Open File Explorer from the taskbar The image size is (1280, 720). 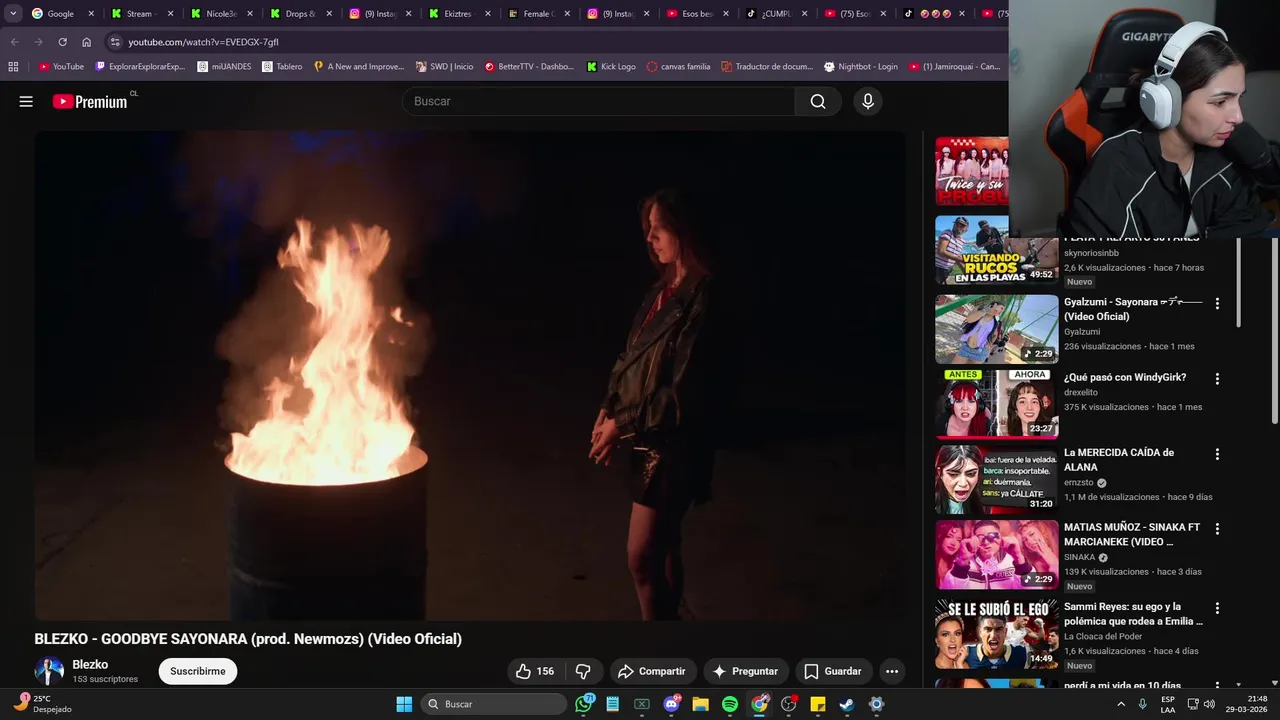pyautogui.click(x=700, y=704)
